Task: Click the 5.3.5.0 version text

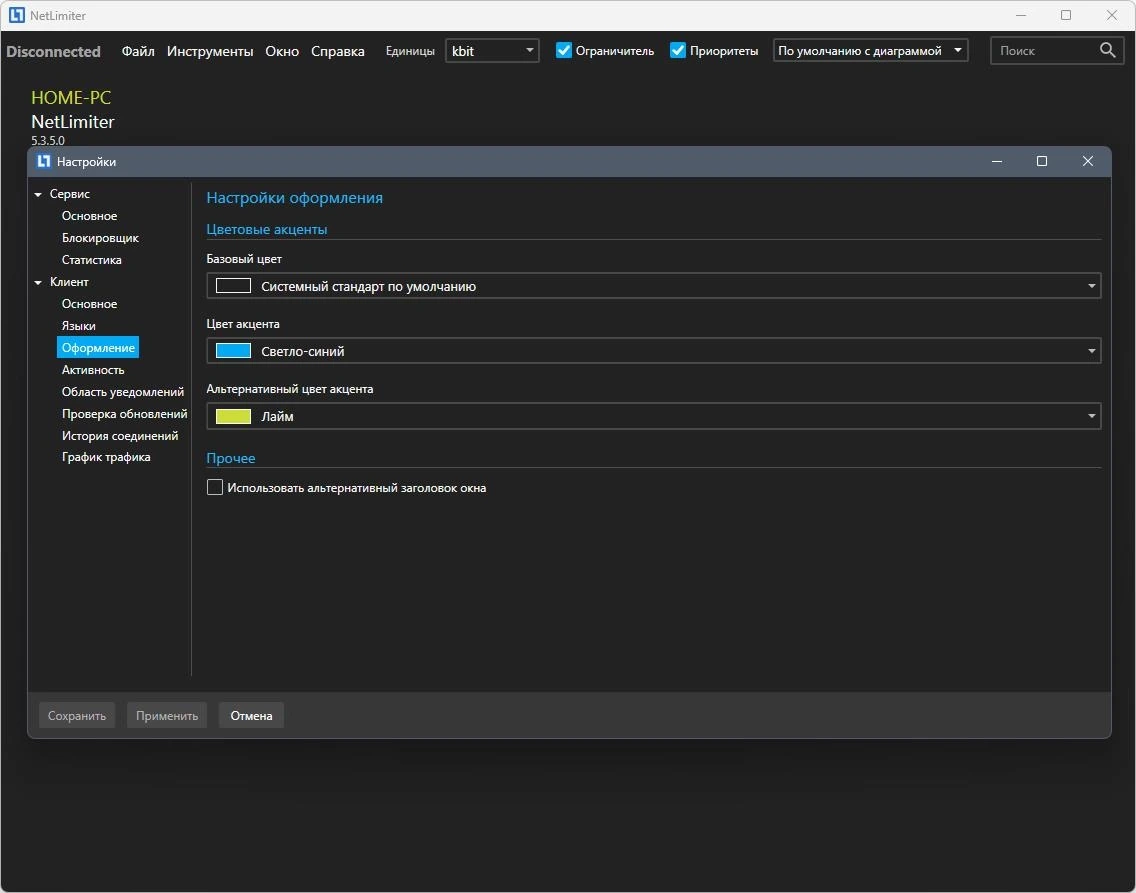Action: point(48,140)
